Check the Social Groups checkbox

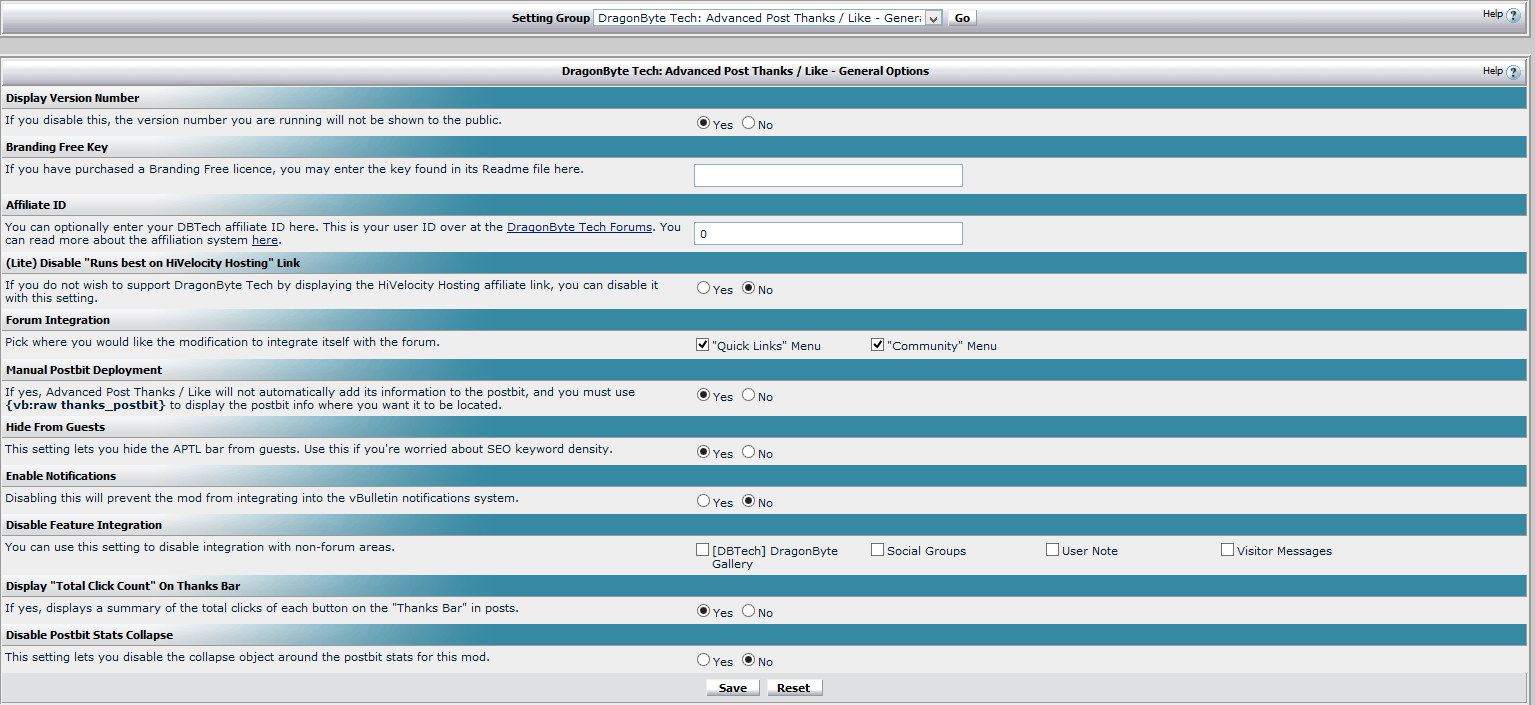coord(878,550)
